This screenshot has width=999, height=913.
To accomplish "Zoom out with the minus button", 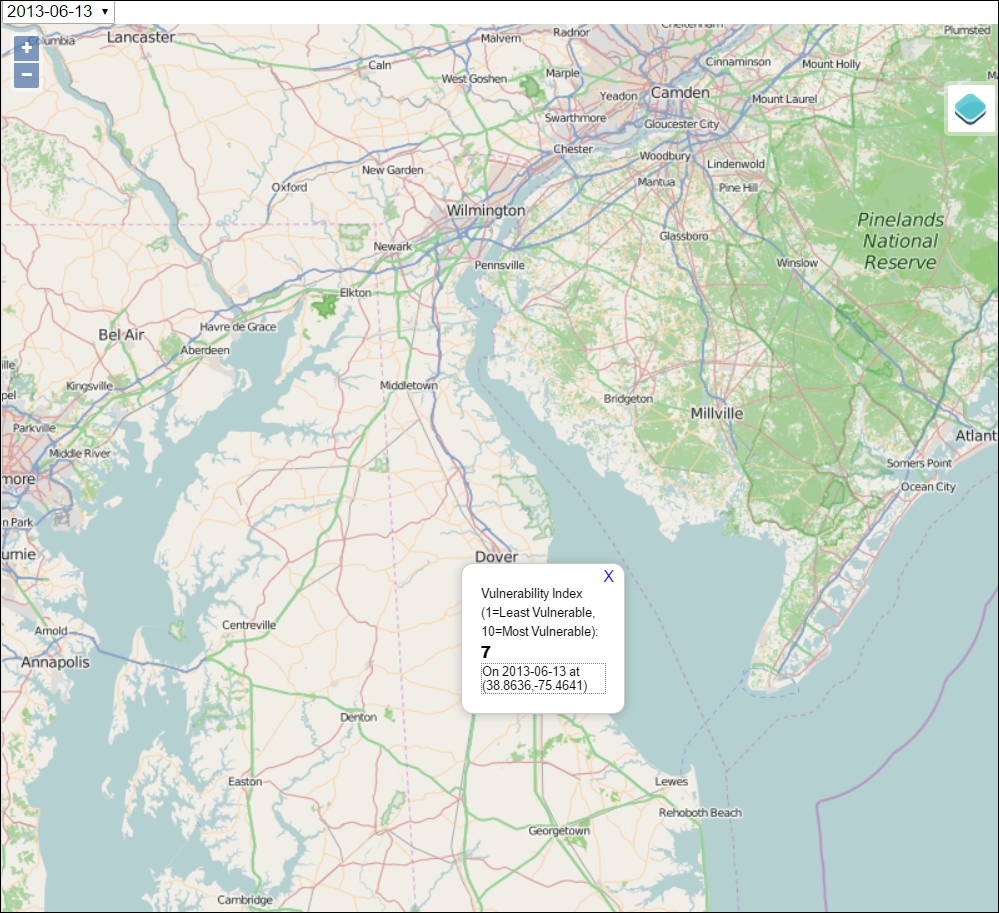I will point(27,75).
